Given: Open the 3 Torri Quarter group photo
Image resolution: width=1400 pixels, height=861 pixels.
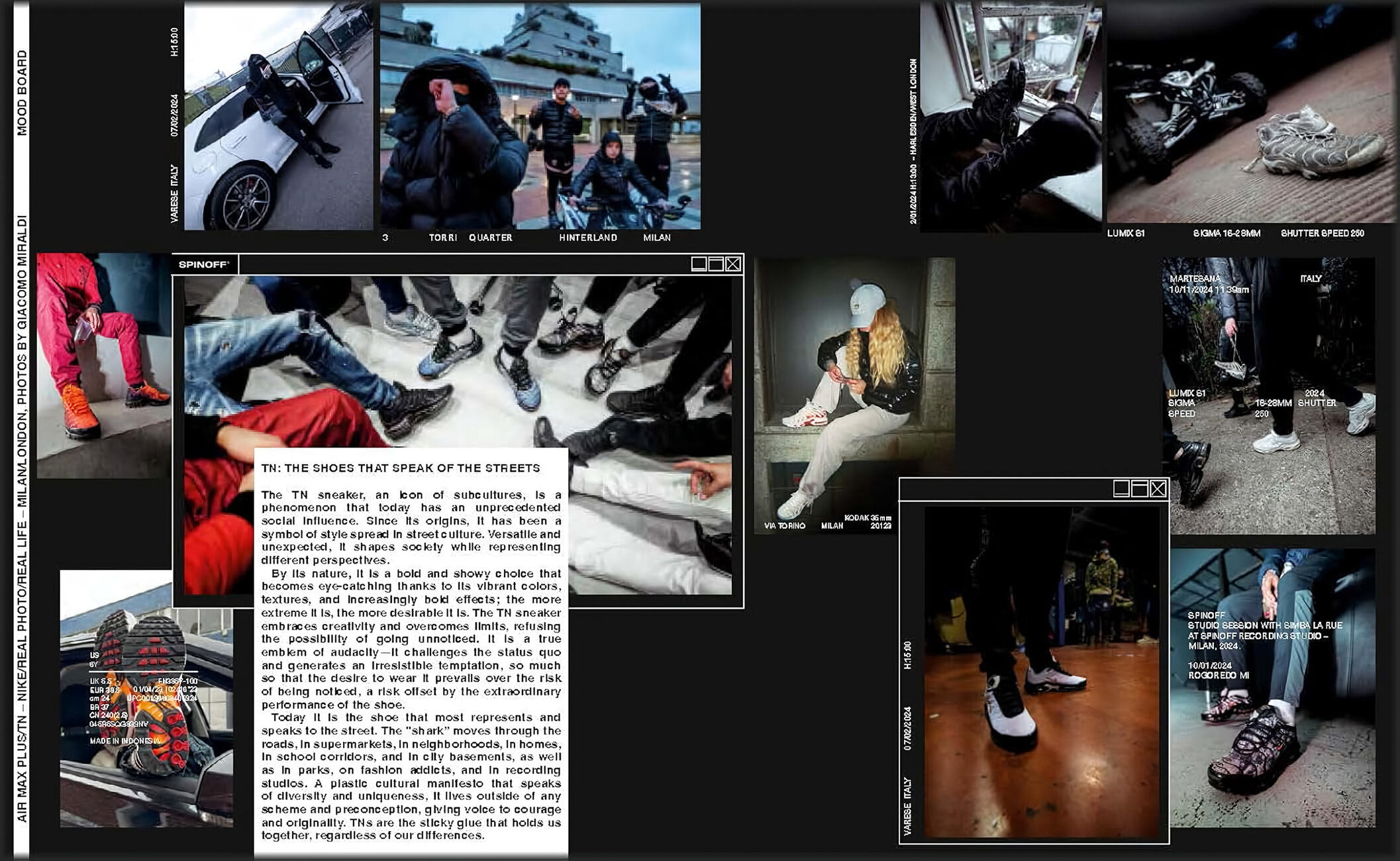Looking at the screenshot, I should pyautogui.click(x=540, y=117).
